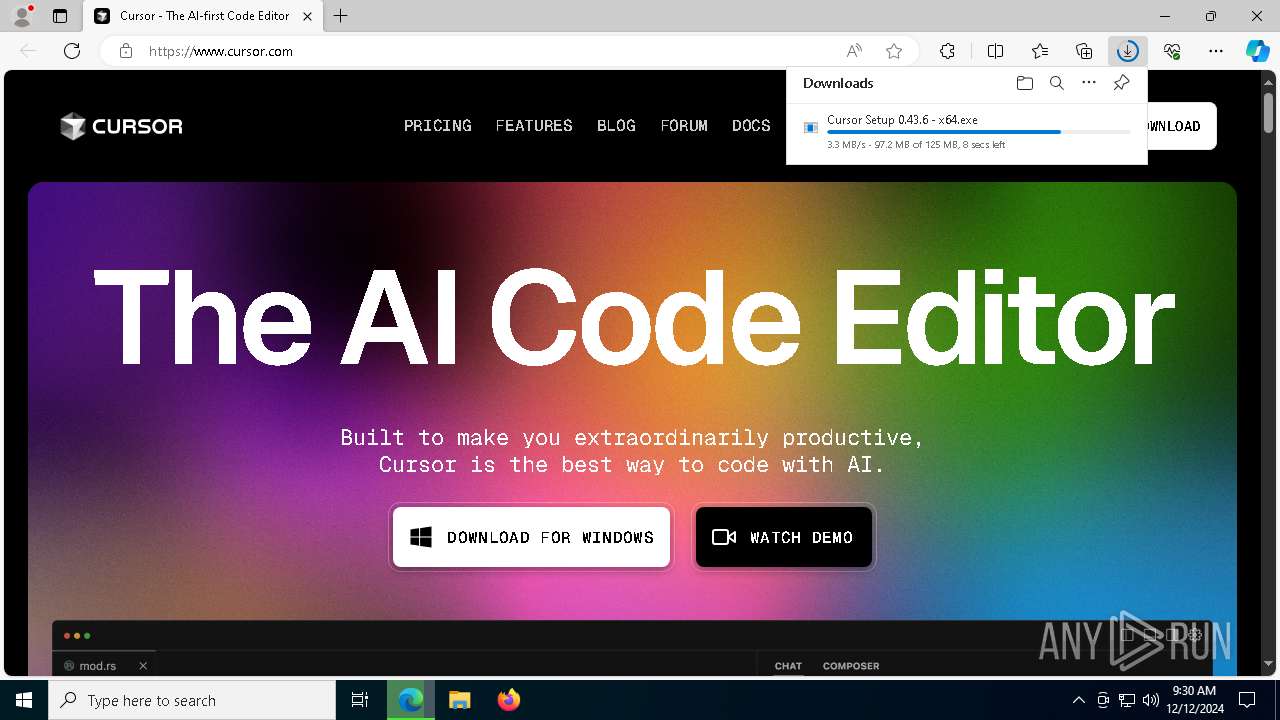This screenshot has width=1280, height=720.
Task: Open the PRICING nav link
Action: [438, 126]
